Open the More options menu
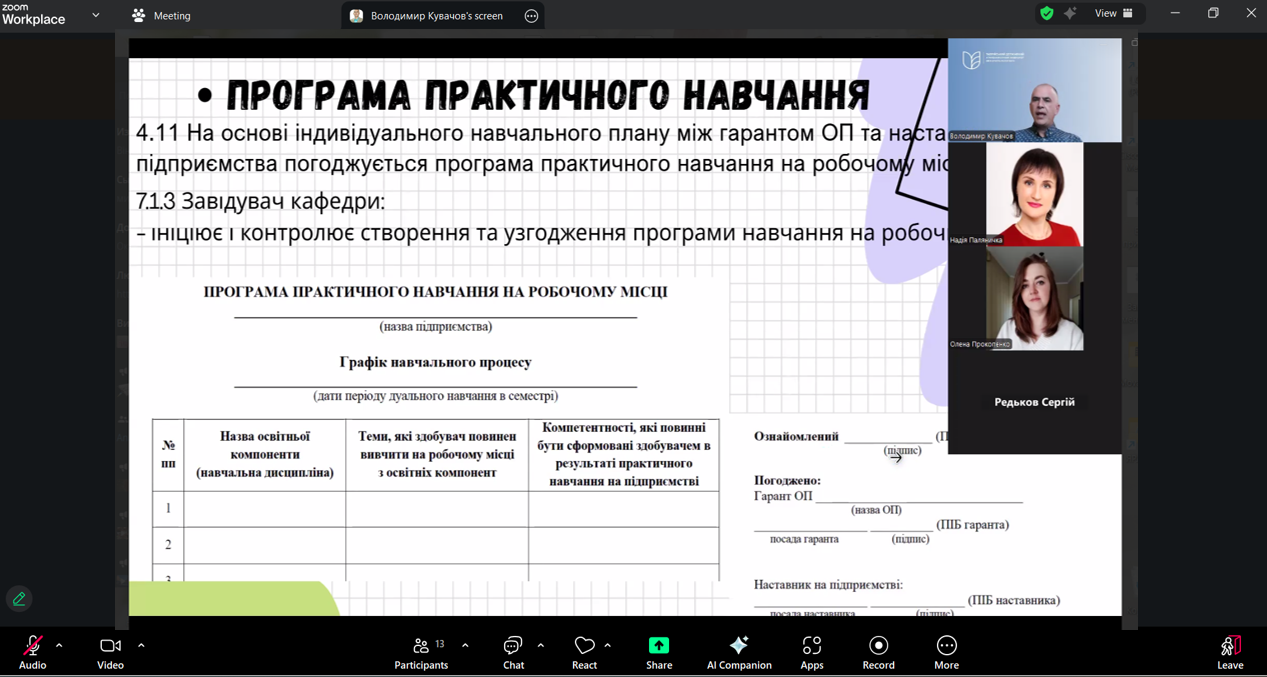This screenshot has height=677, width=1267. click(x=946, y=652)
